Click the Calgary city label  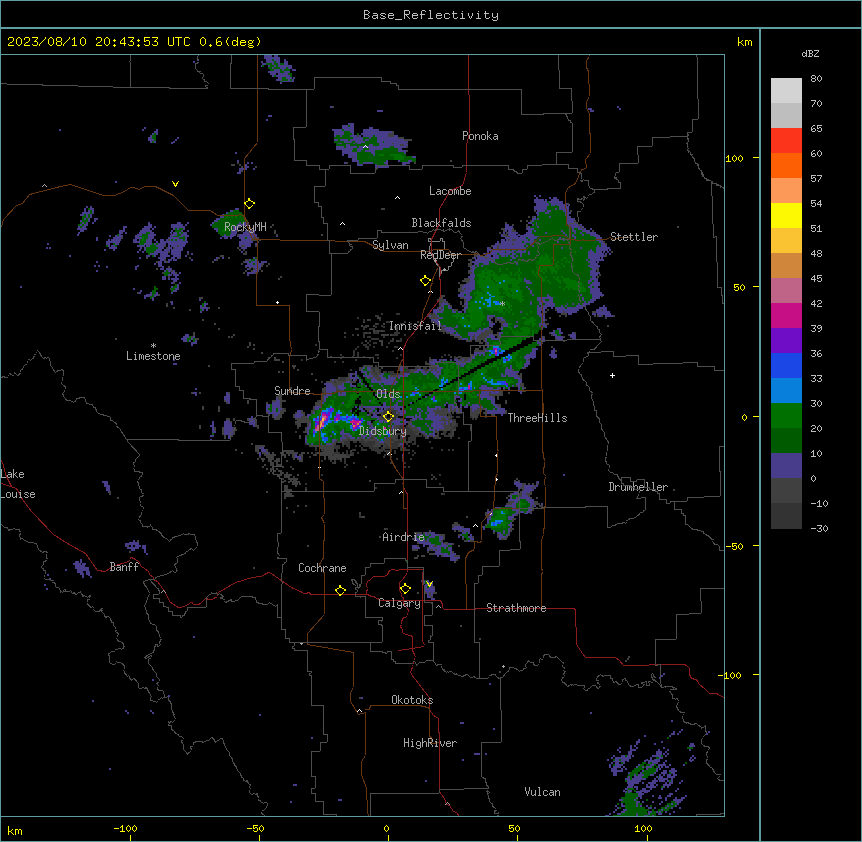click(400, 603)
